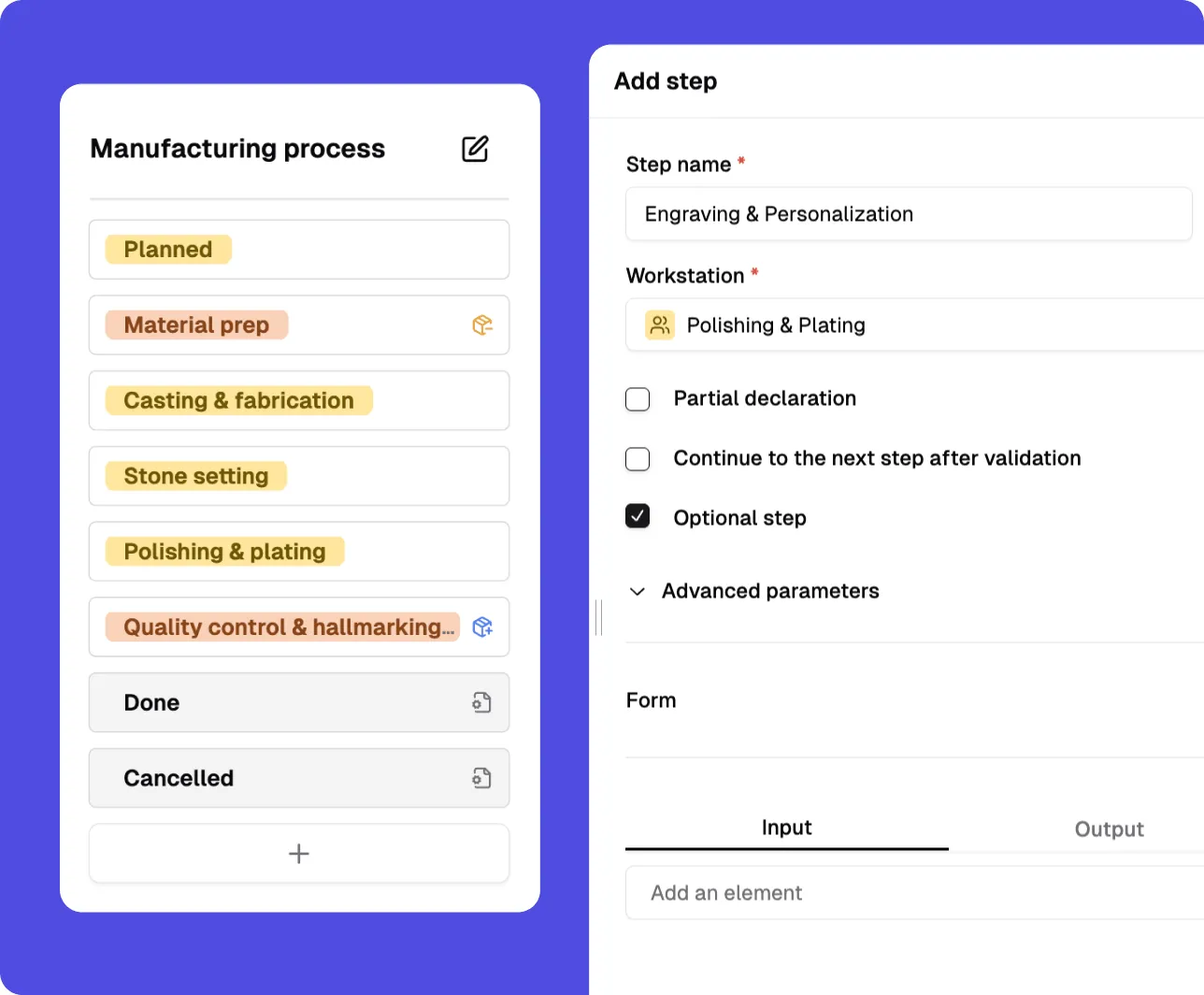
Task: Click the Step name input field
Action: coord(909,214)
